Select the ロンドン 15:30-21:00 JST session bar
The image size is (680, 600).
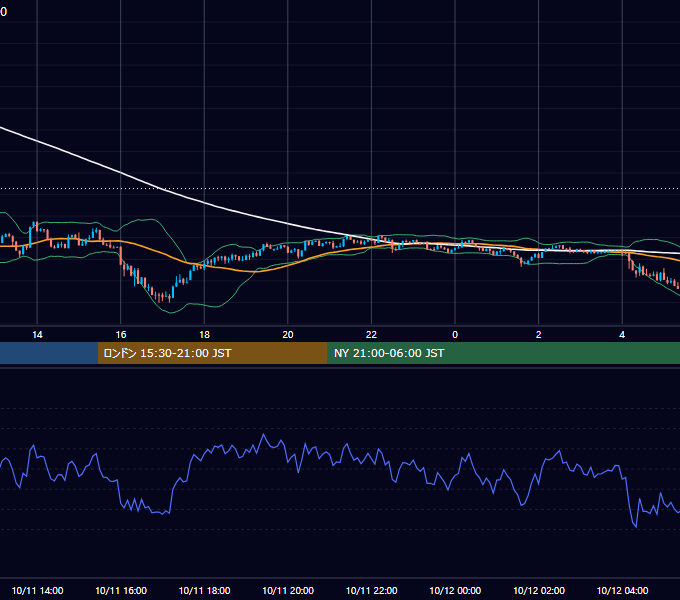pyautogui.click(x=212, y=353)
